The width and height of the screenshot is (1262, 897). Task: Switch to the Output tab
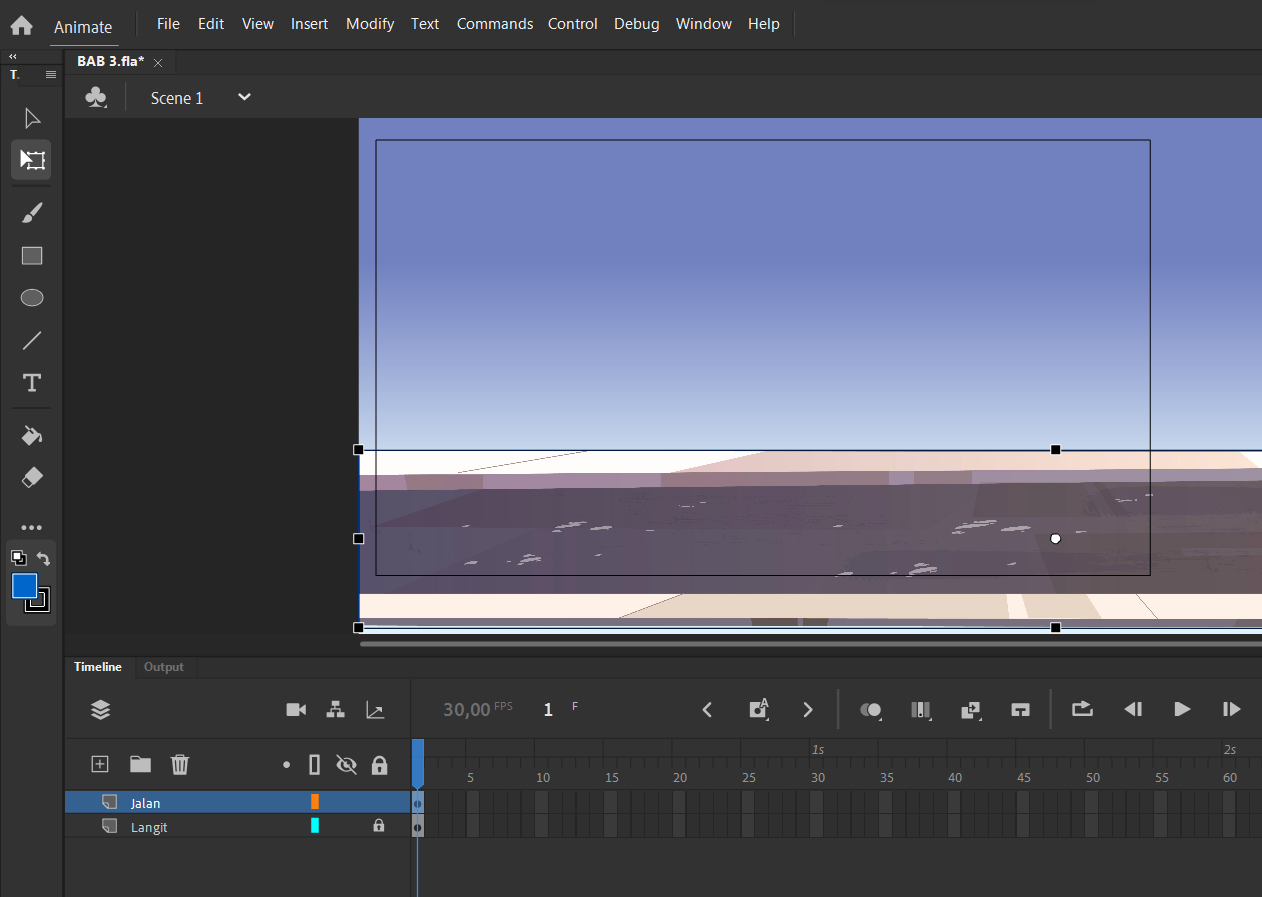tap(164, 667)
